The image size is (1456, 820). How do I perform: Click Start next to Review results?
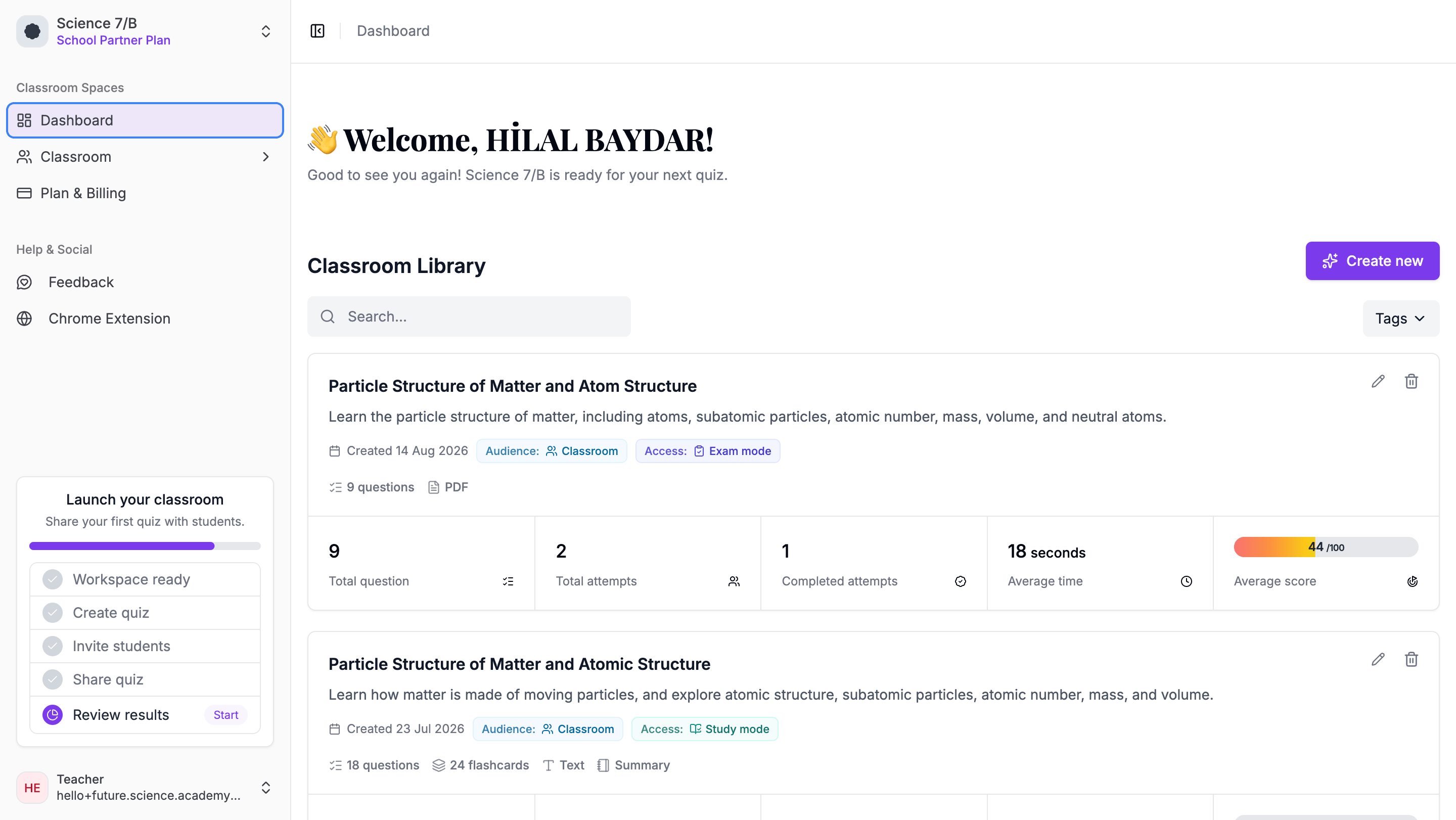(x=225, y=715)
